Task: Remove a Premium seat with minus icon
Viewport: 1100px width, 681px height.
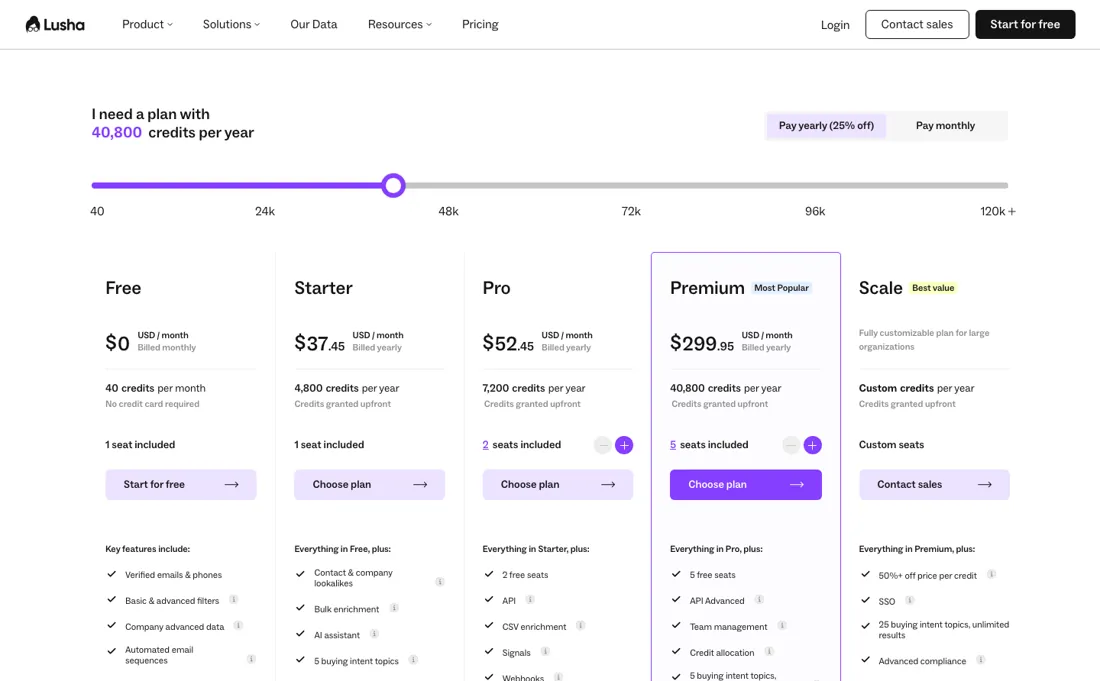Action: coord(791,445)
